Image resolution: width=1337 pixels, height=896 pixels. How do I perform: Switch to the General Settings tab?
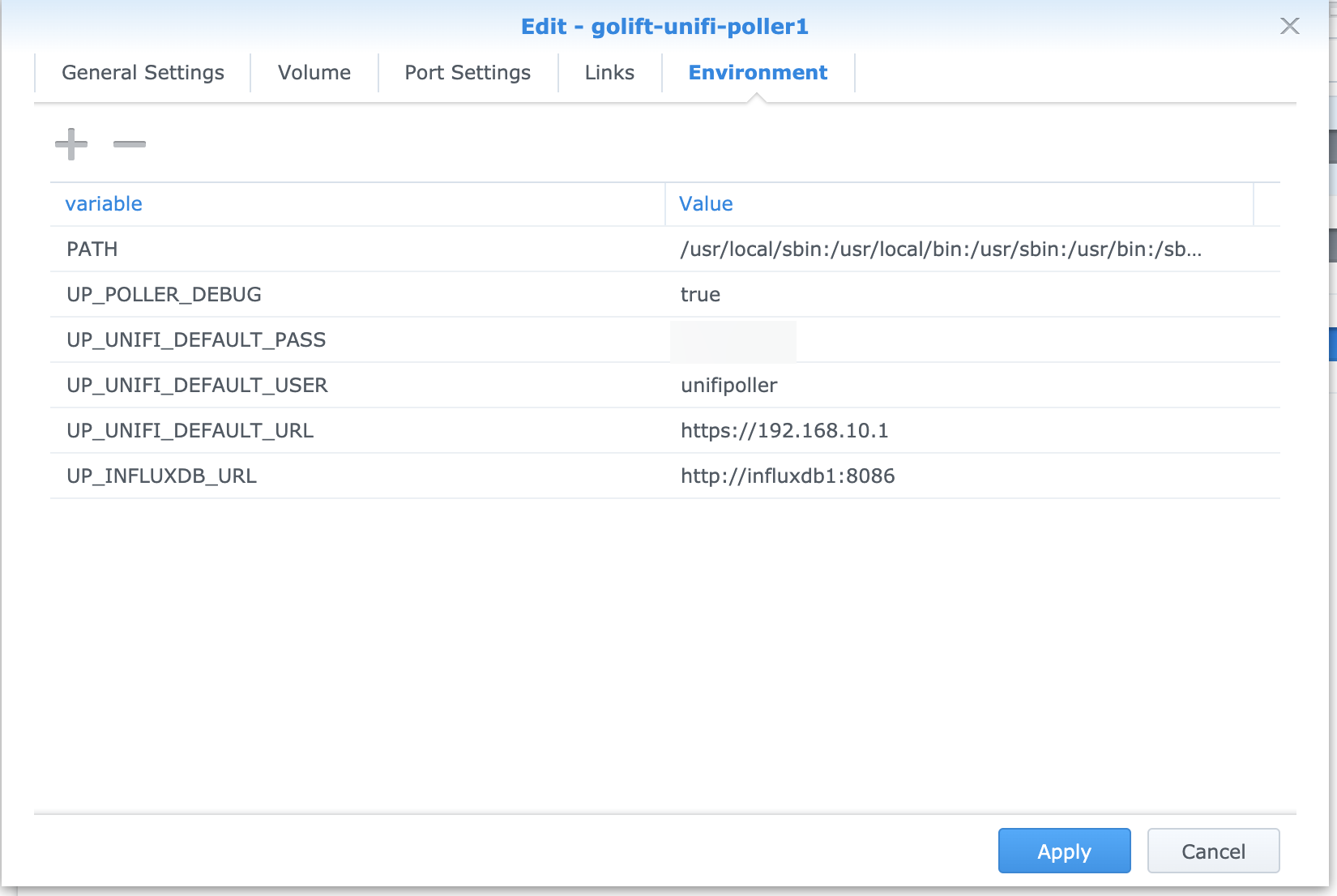(x=142, y=72)
